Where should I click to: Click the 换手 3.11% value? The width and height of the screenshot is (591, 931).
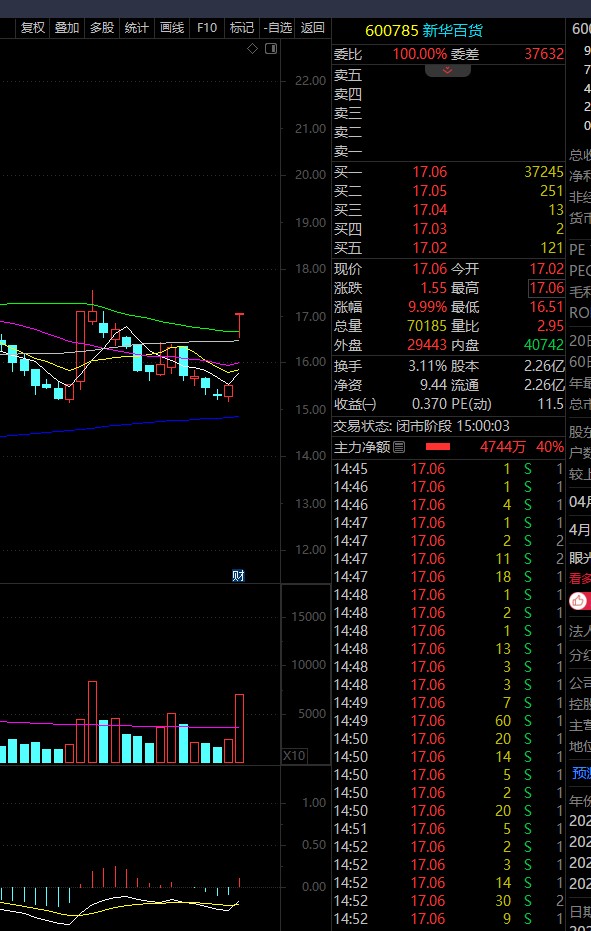[x=428, y=366]
